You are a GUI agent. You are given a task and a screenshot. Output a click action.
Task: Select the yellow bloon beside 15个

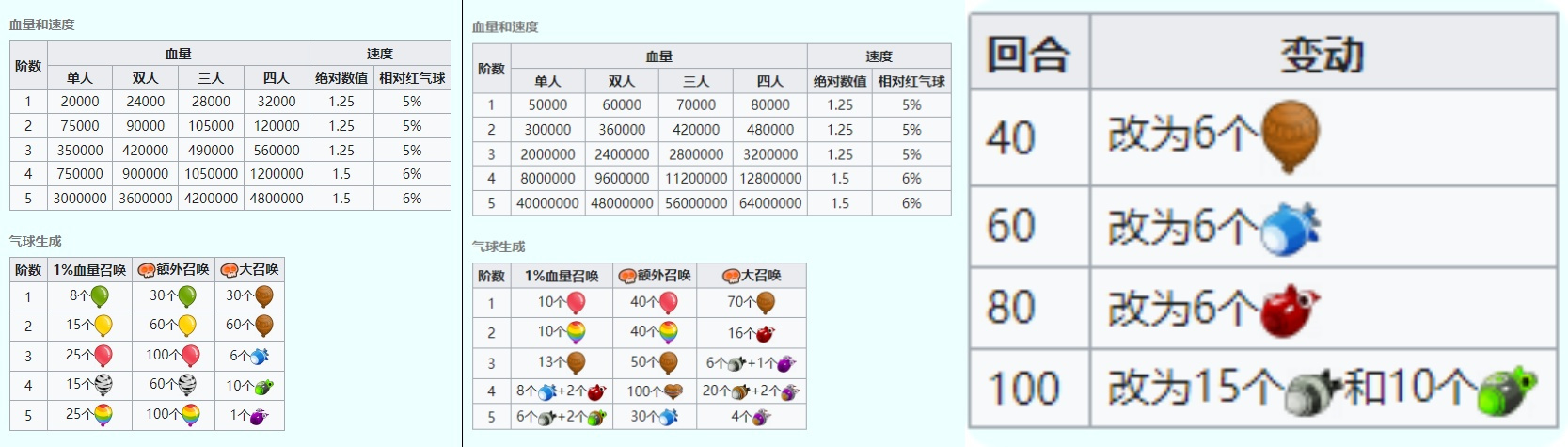(x=103, y=326)
